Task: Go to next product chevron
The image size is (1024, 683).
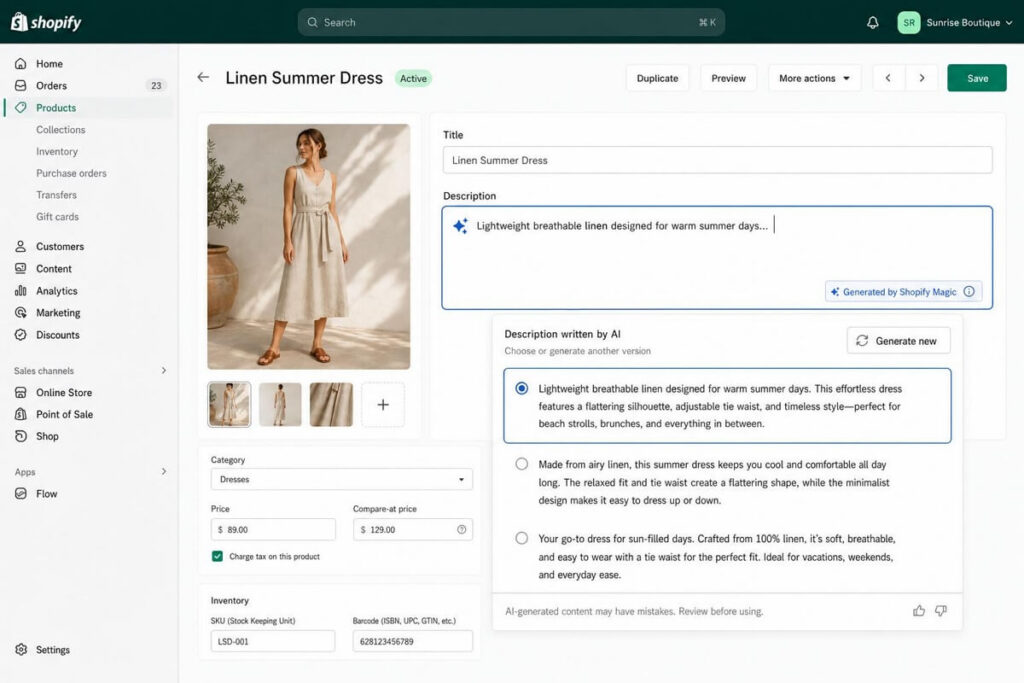Action: (x=921, y=78)
